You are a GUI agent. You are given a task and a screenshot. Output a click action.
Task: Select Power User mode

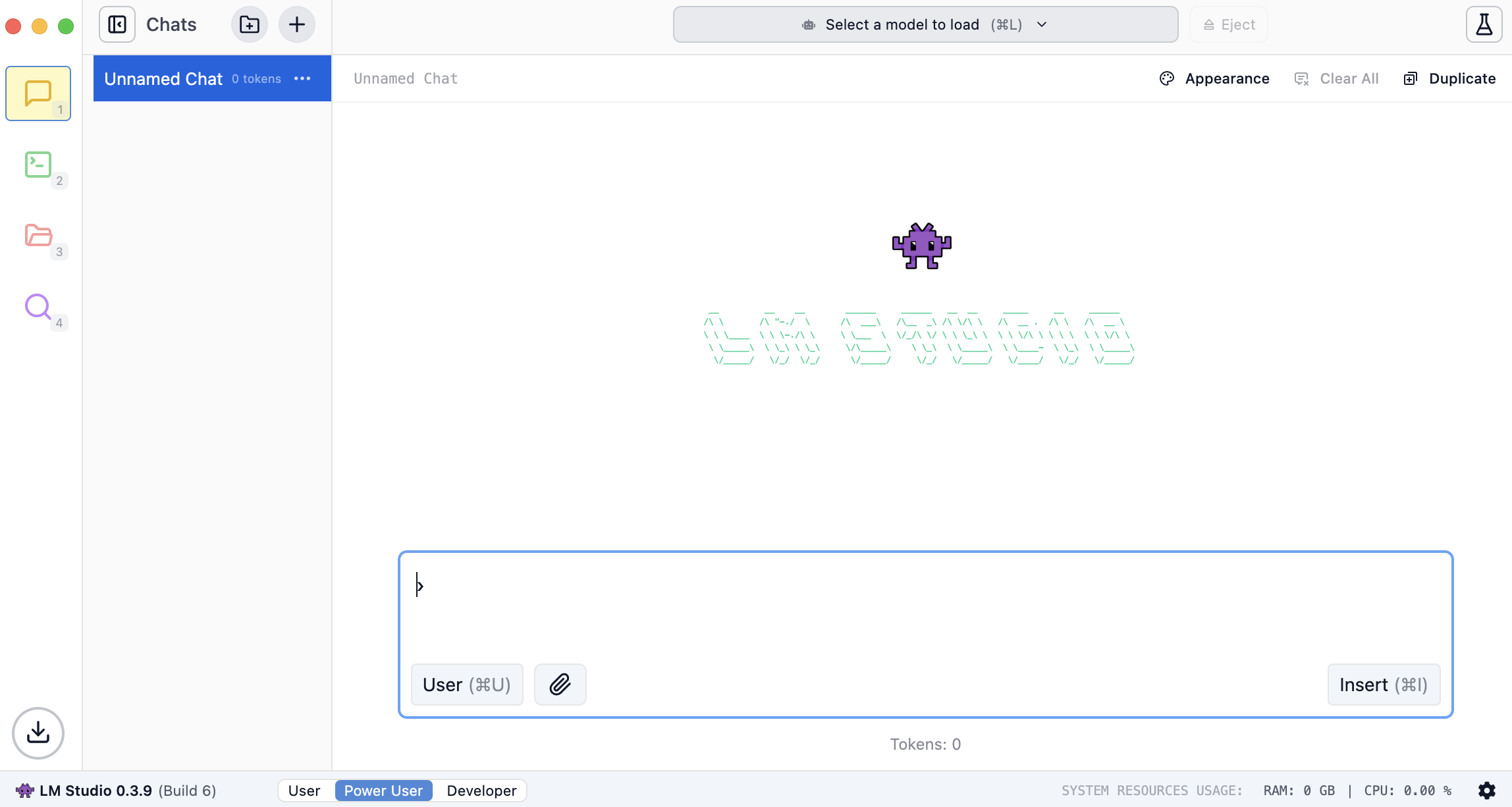383,791
